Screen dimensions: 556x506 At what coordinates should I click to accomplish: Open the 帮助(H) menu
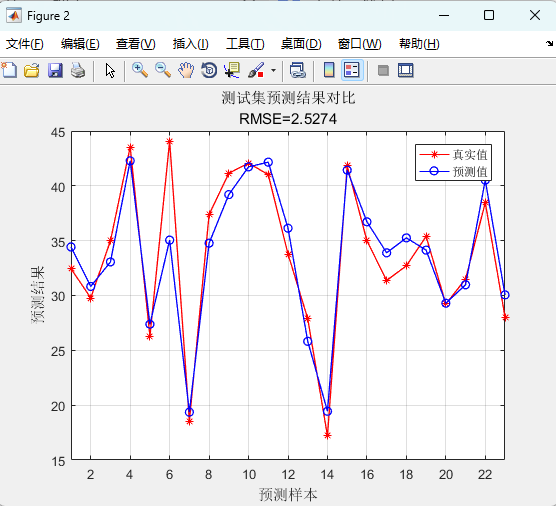pos(419,44)
